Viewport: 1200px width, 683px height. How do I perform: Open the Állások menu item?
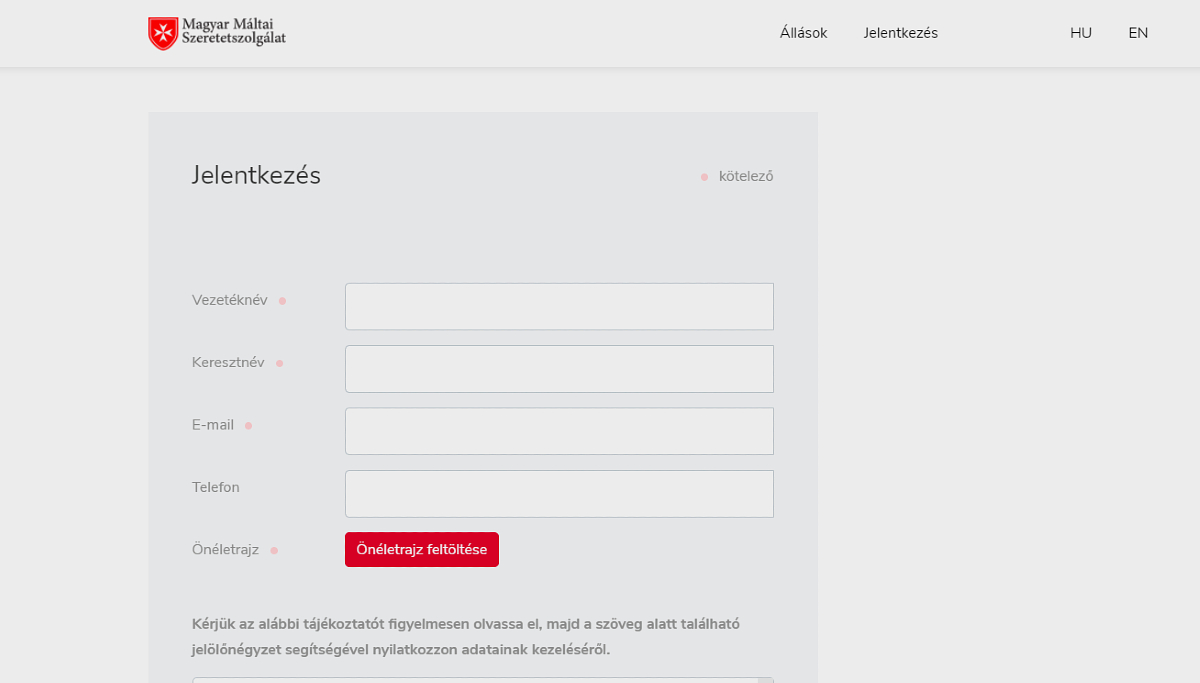[803, 33]
